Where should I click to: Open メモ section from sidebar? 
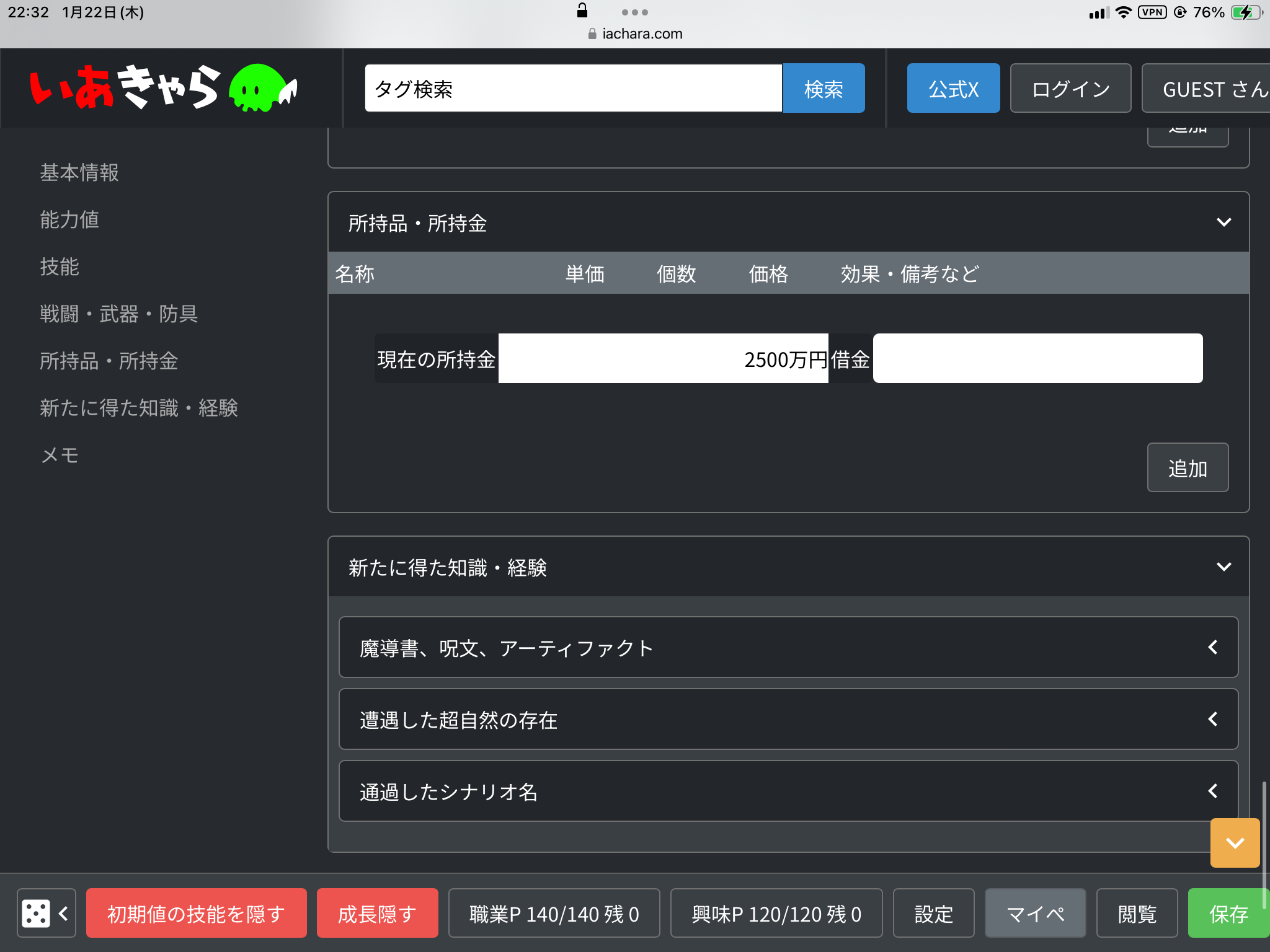coord(60,455)
